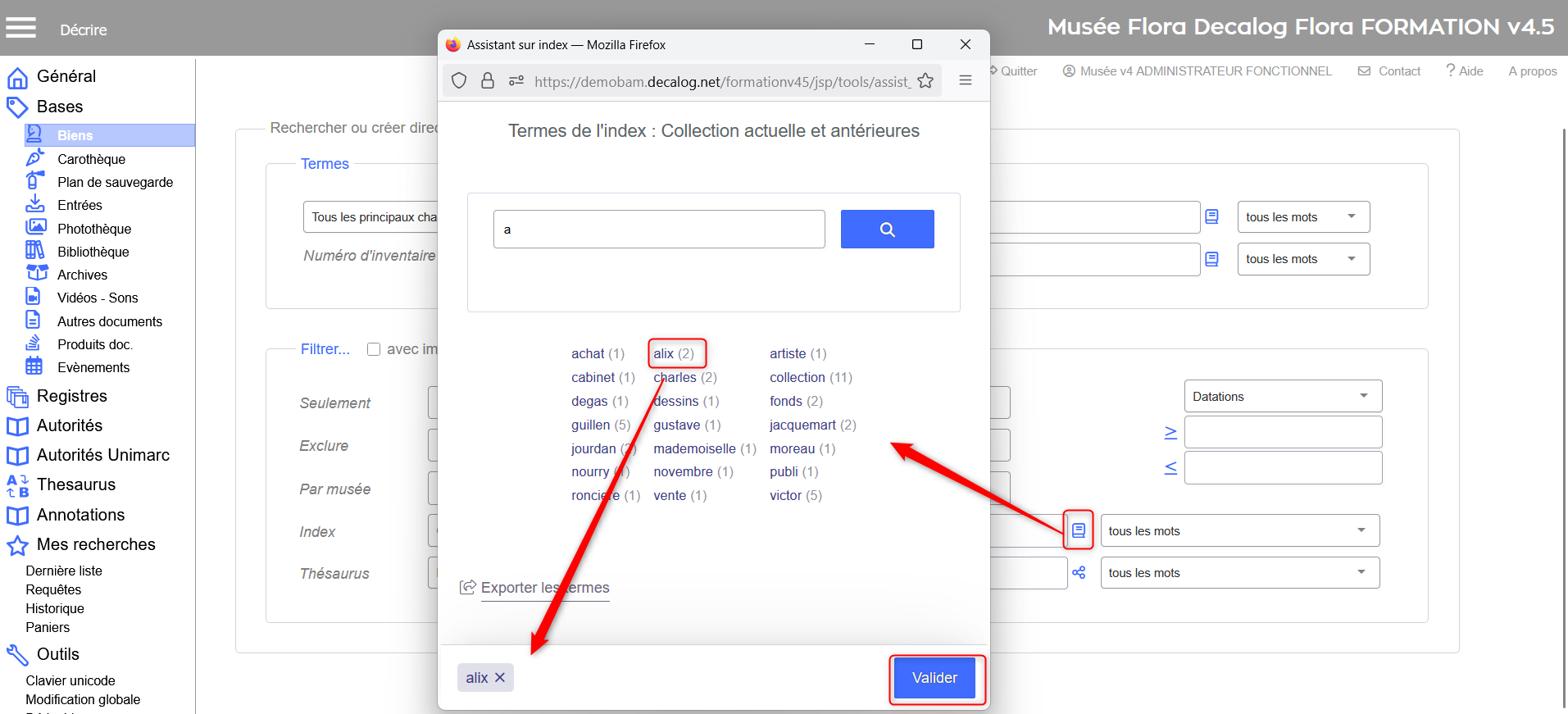Select index term 'mademoiselle (1)'
Image resolution: width=1568 pixels, height=714 pixels.
705,448
